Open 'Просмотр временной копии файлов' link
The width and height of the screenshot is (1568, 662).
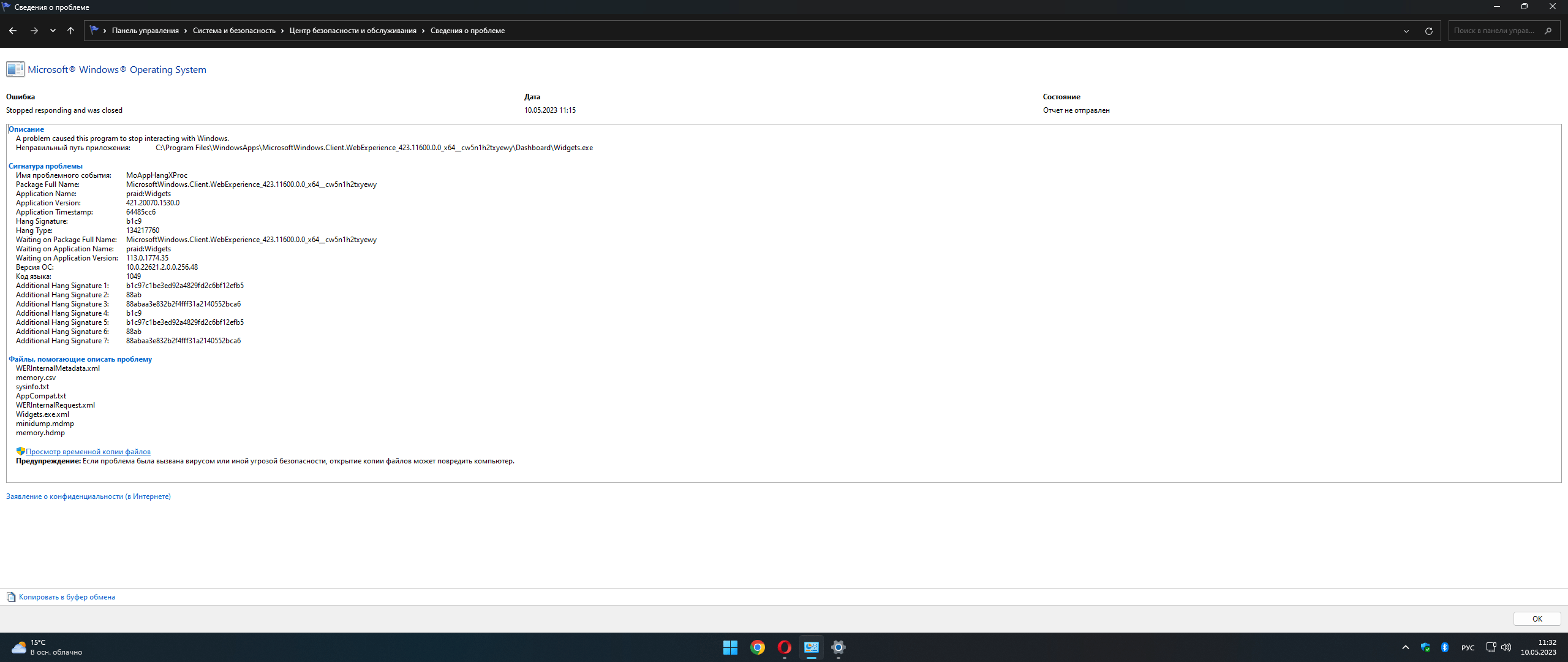tap(88, 452)
